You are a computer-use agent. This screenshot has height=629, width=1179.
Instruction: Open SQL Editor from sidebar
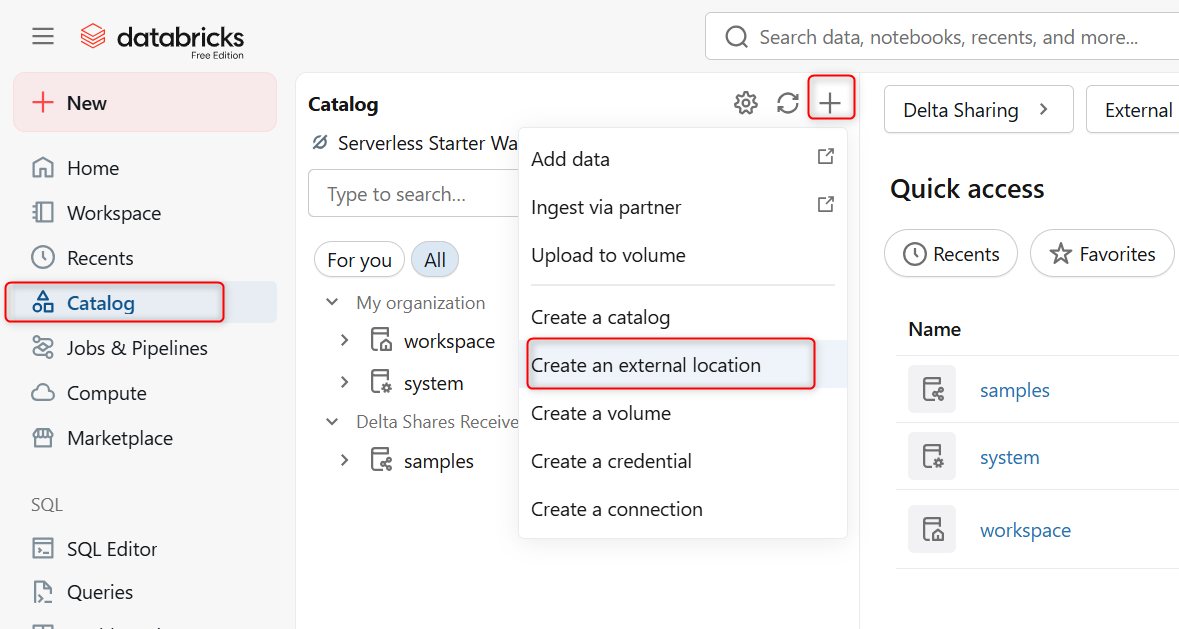coord(111,549)
